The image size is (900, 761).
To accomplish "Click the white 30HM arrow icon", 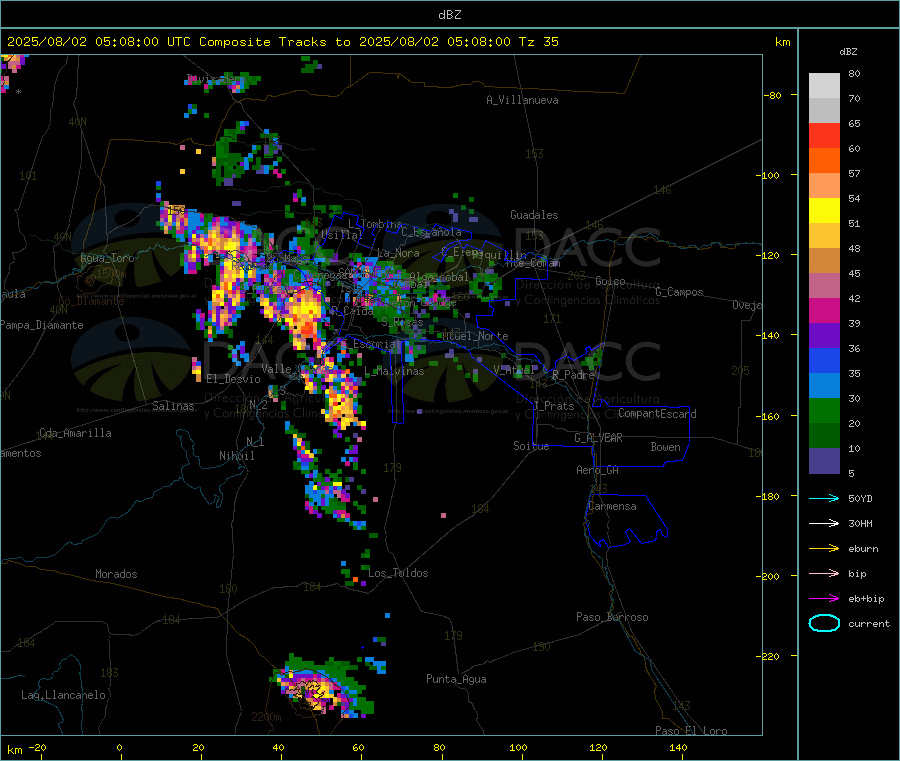I will (x=824, y=523).
